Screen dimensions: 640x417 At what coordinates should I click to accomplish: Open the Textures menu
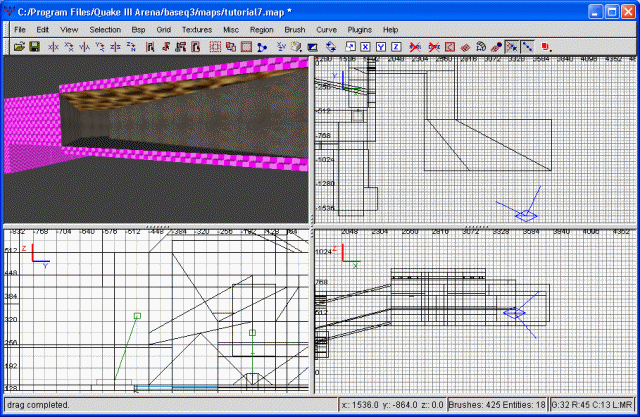click(x=197, y=30)
